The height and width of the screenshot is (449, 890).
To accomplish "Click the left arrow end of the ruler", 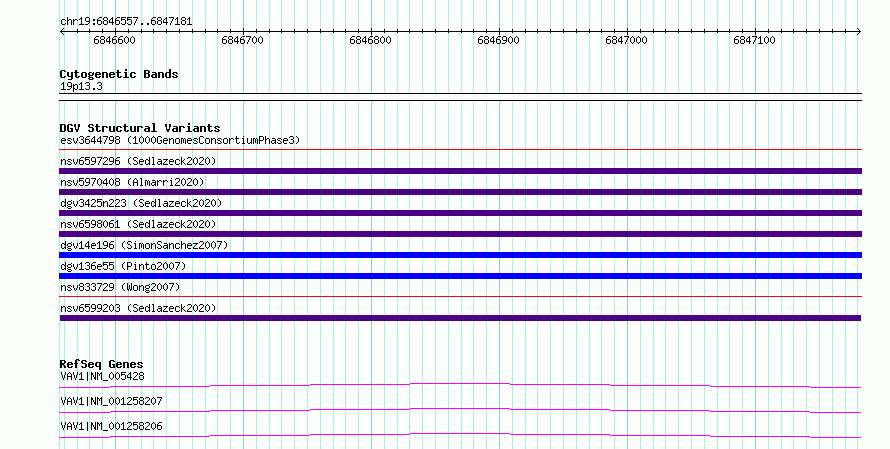I will tap(62, 32).
